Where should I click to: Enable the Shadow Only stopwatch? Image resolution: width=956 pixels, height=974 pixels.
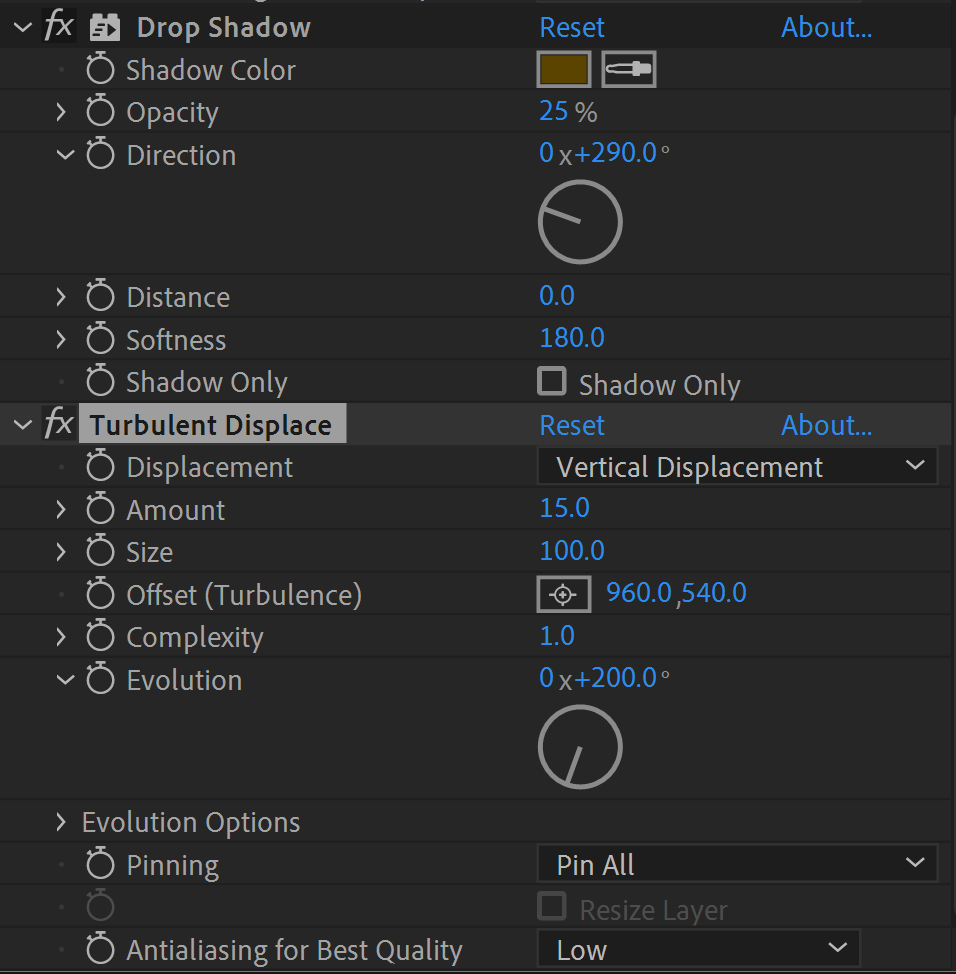tap(100, 381)
